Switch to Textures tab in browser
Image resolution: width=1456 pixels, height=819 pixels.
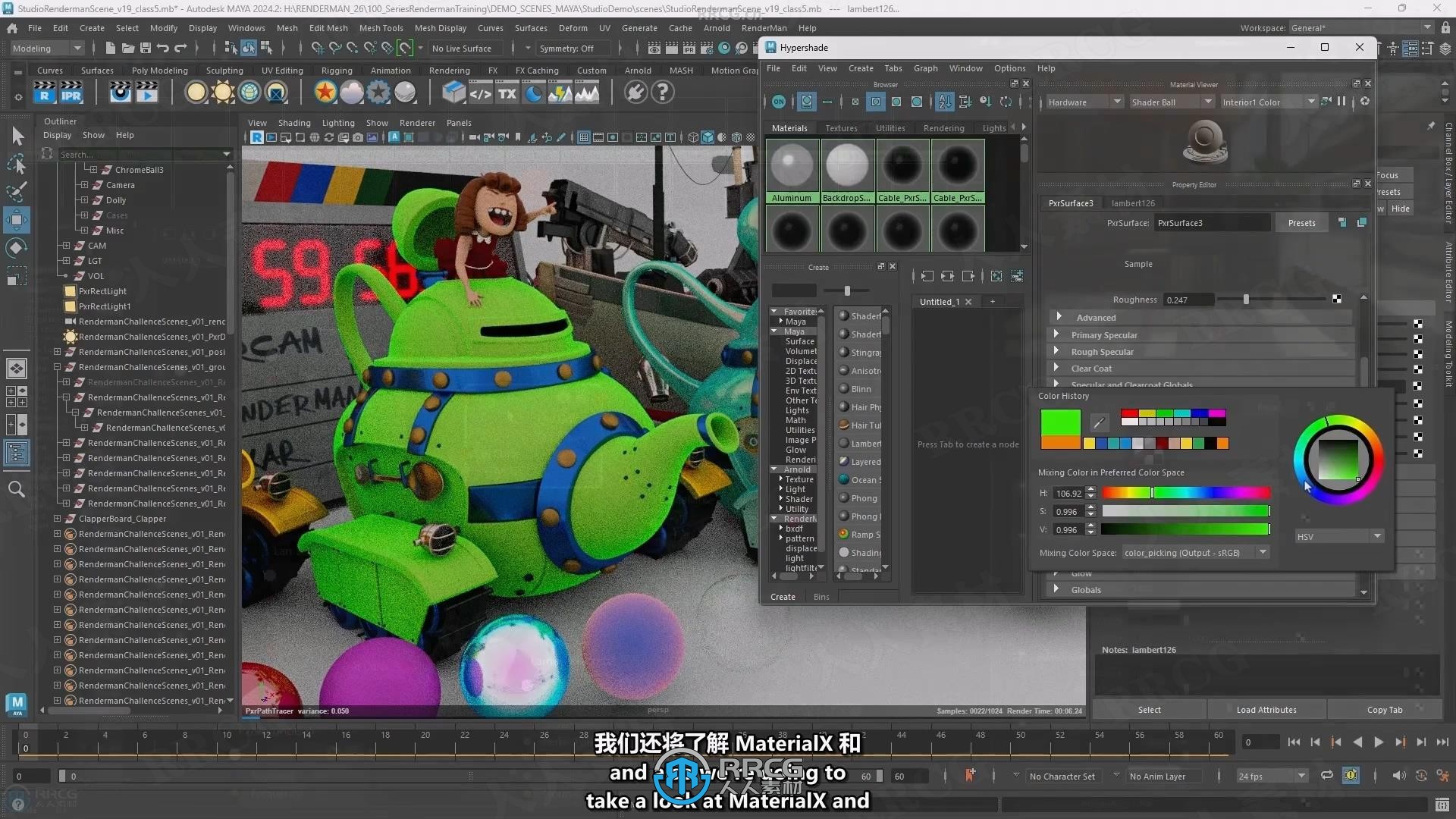coord(841,128)
